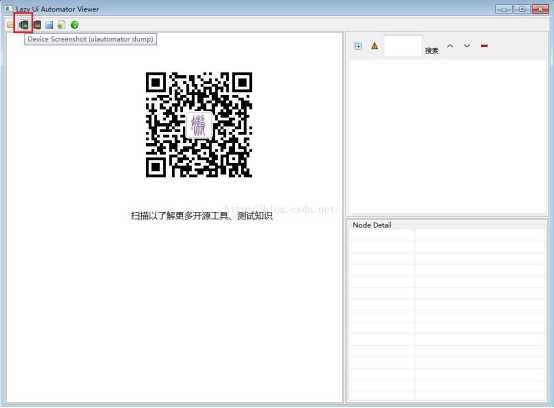Image resolution: width=554 pixels, height=408 pixels.
Task: Click the red clear icon in search bar
Action: 484,46
